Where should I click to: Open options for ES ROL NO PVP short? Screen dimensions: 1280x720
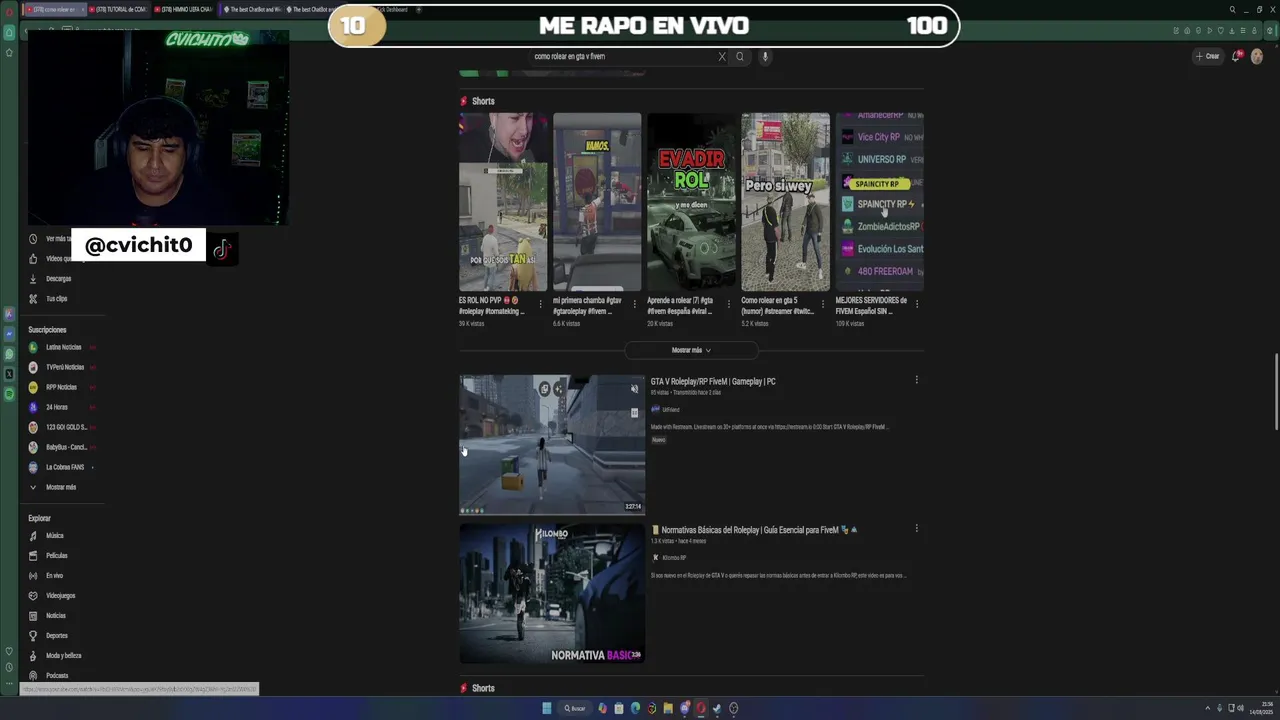(x=541, y=304)
